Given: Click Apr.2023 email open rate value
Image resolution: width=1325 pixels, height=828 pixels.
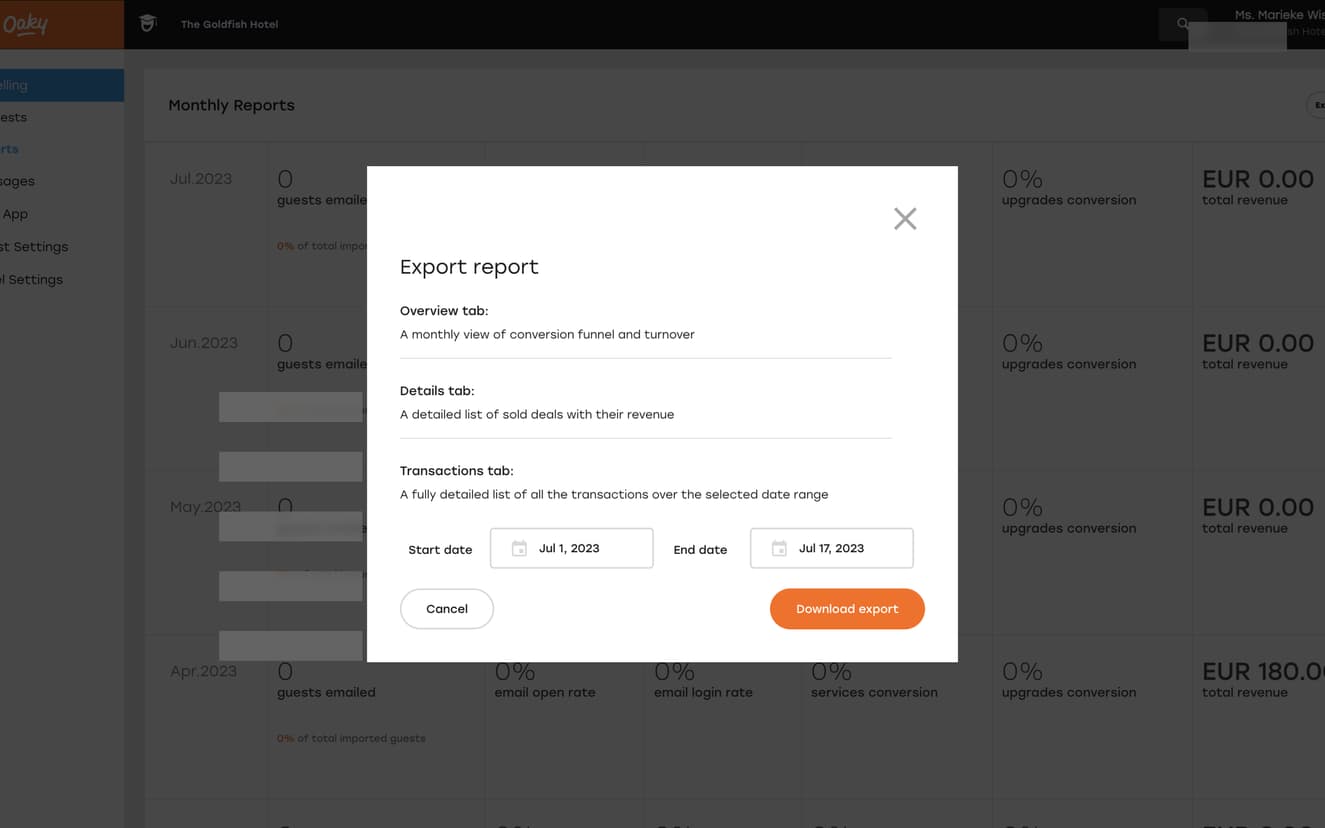Looking at the screenshot, I should pyautogui.click(x=515, y=671).
